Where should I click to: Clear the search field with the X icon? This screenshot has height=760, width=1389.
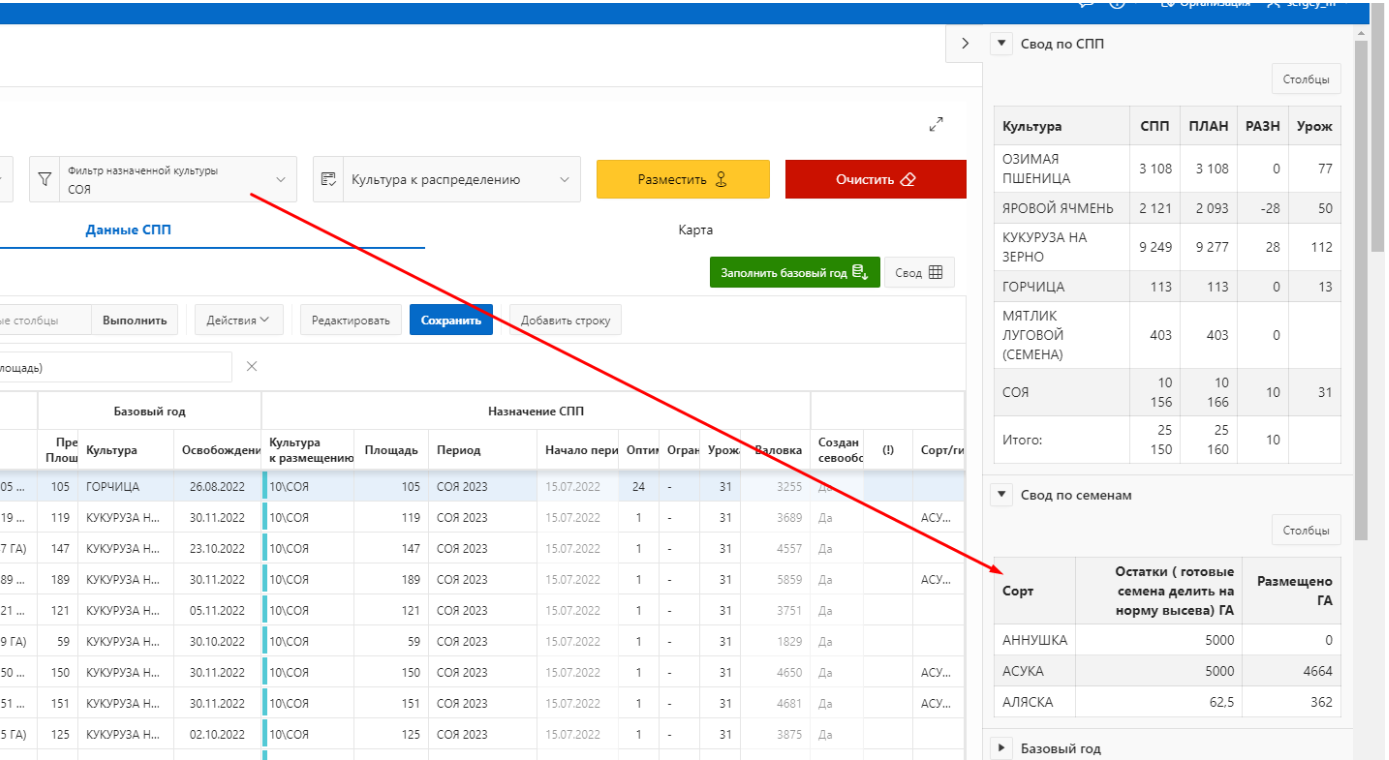coord(252,367)
